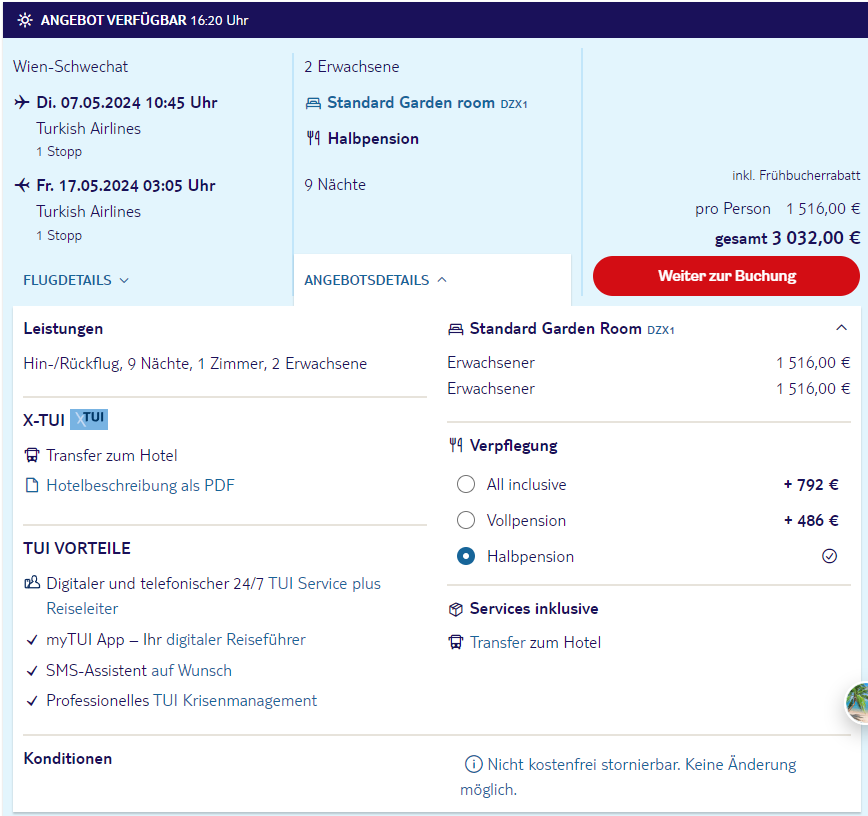Collapse Standard Garden Room price breakdown chevron
The width and height of the screenshot is (868, 816).
[841, 328]
